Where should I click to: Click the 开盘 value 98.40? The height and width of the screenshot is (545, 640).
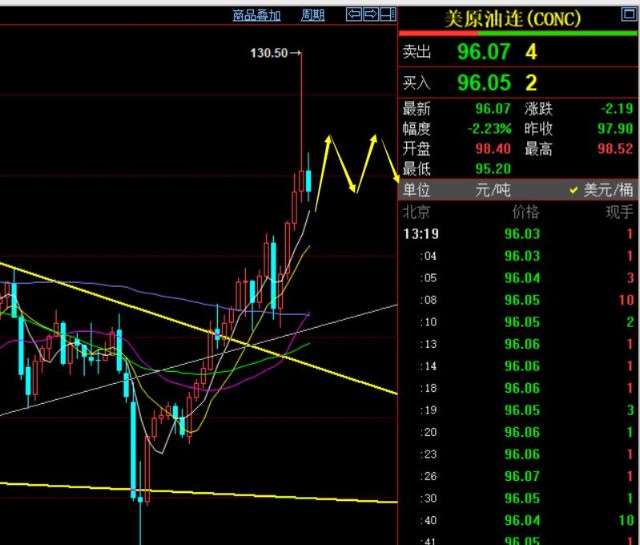coord(494,149)
